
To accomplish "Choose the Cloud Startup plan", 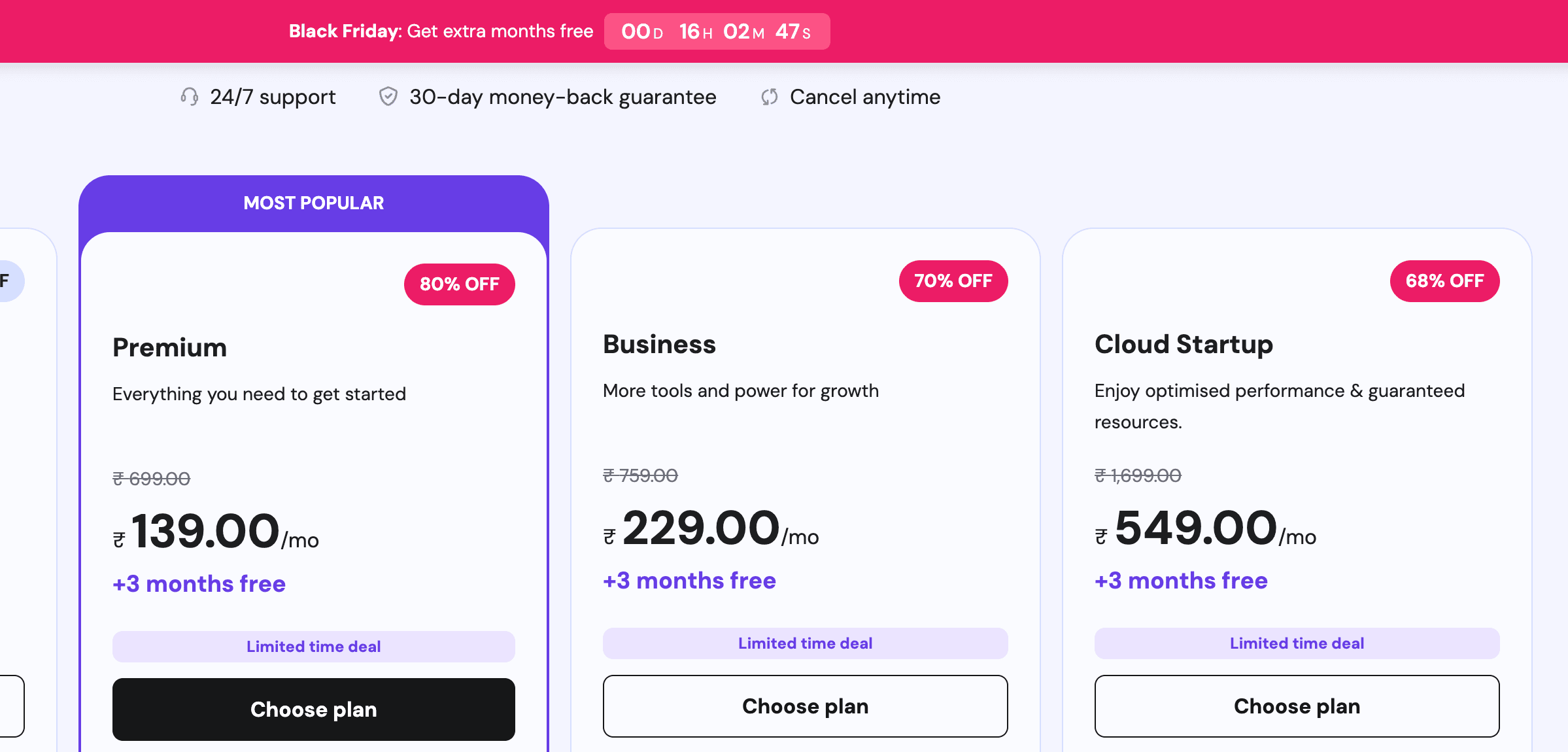I will pos(1297,706).
